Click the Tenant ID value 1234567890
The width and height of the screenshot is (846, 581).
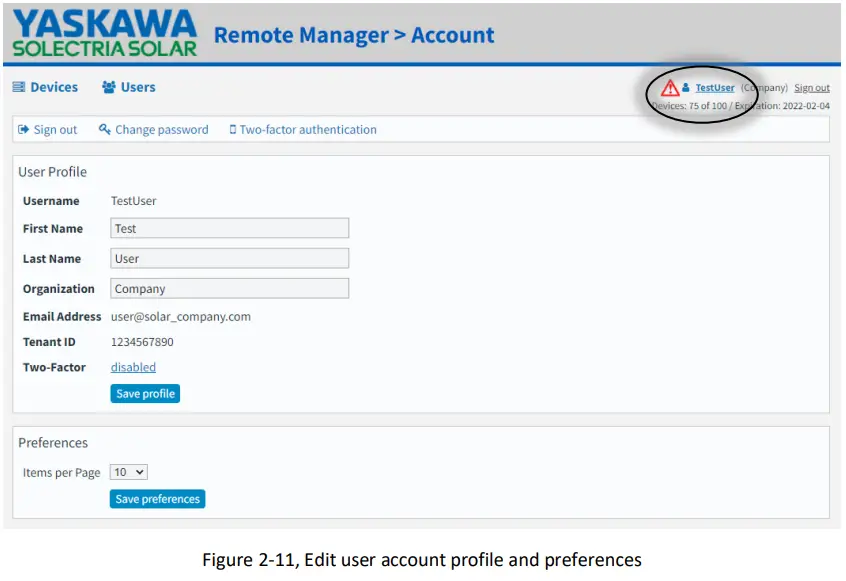pyautogui.click(x=142, y=342)
